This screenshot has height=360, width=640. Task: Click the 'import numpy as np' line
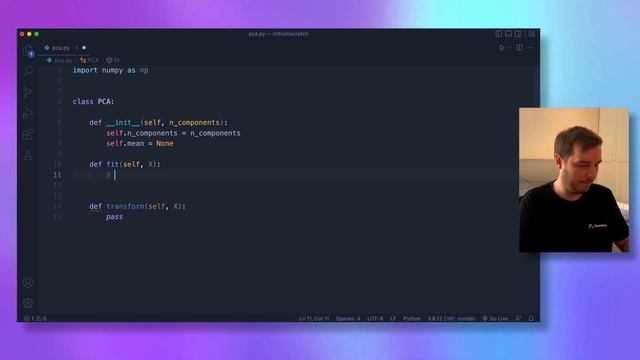click(110, 70)
